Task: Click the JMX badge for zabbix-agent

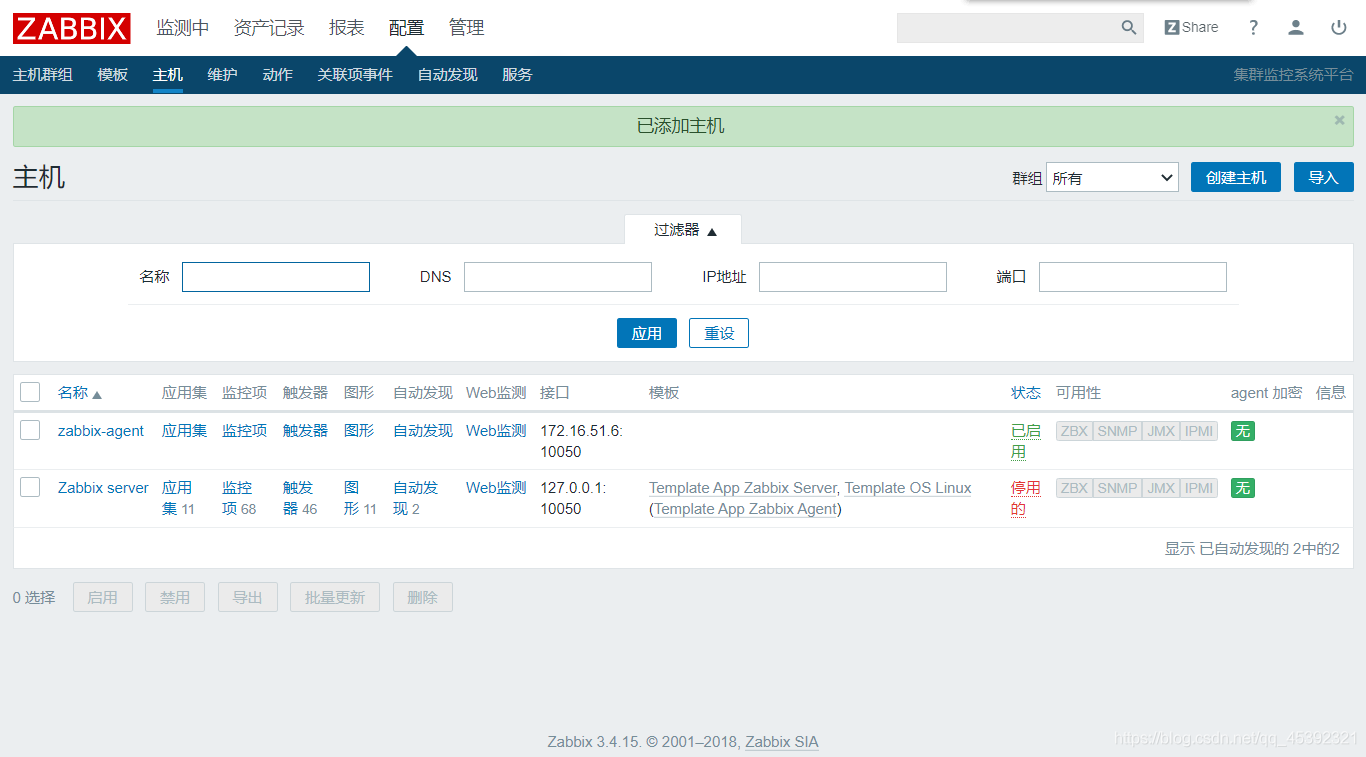Action: (x=1161, y=431)
